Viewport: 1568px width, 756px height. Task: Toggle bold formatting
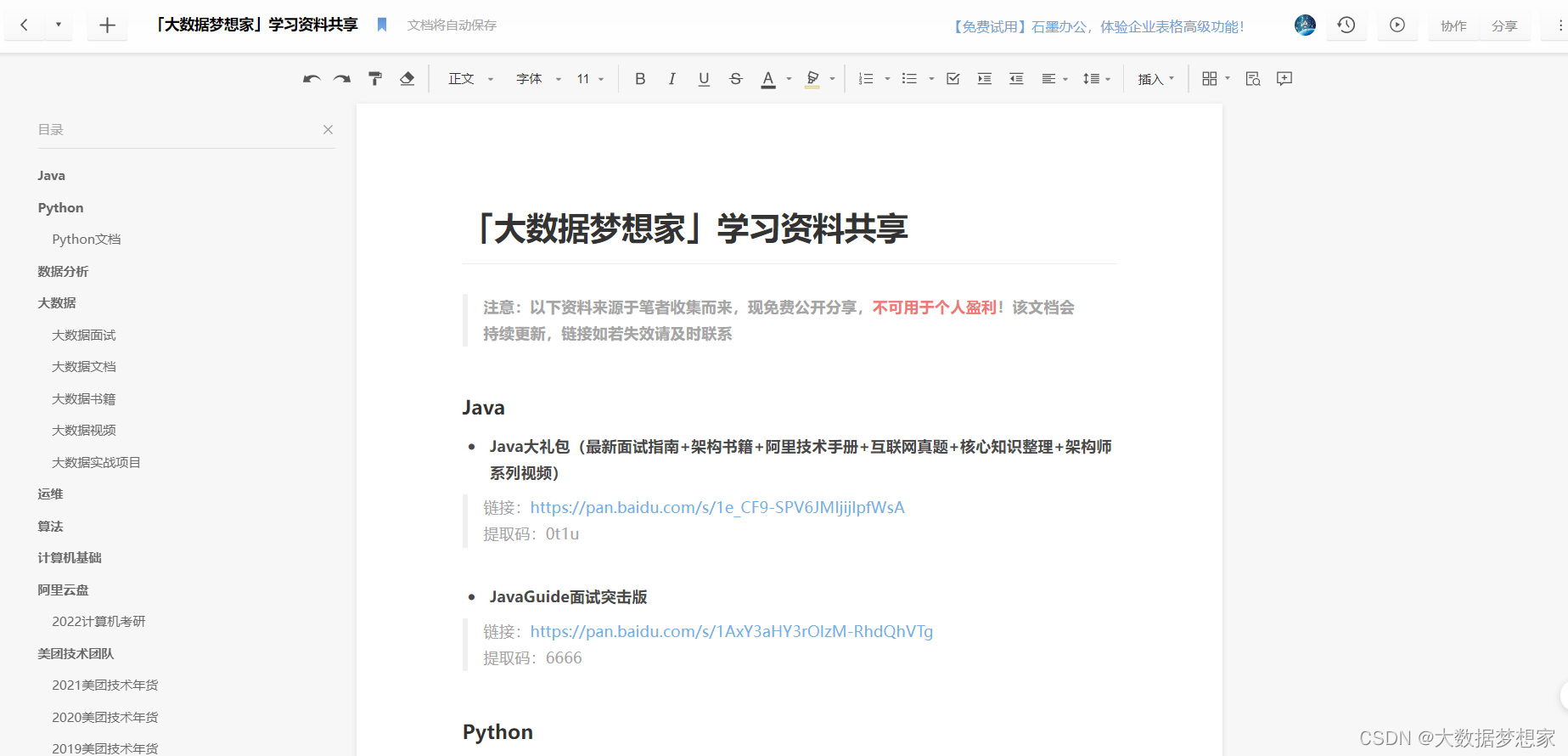pos(640,79)
